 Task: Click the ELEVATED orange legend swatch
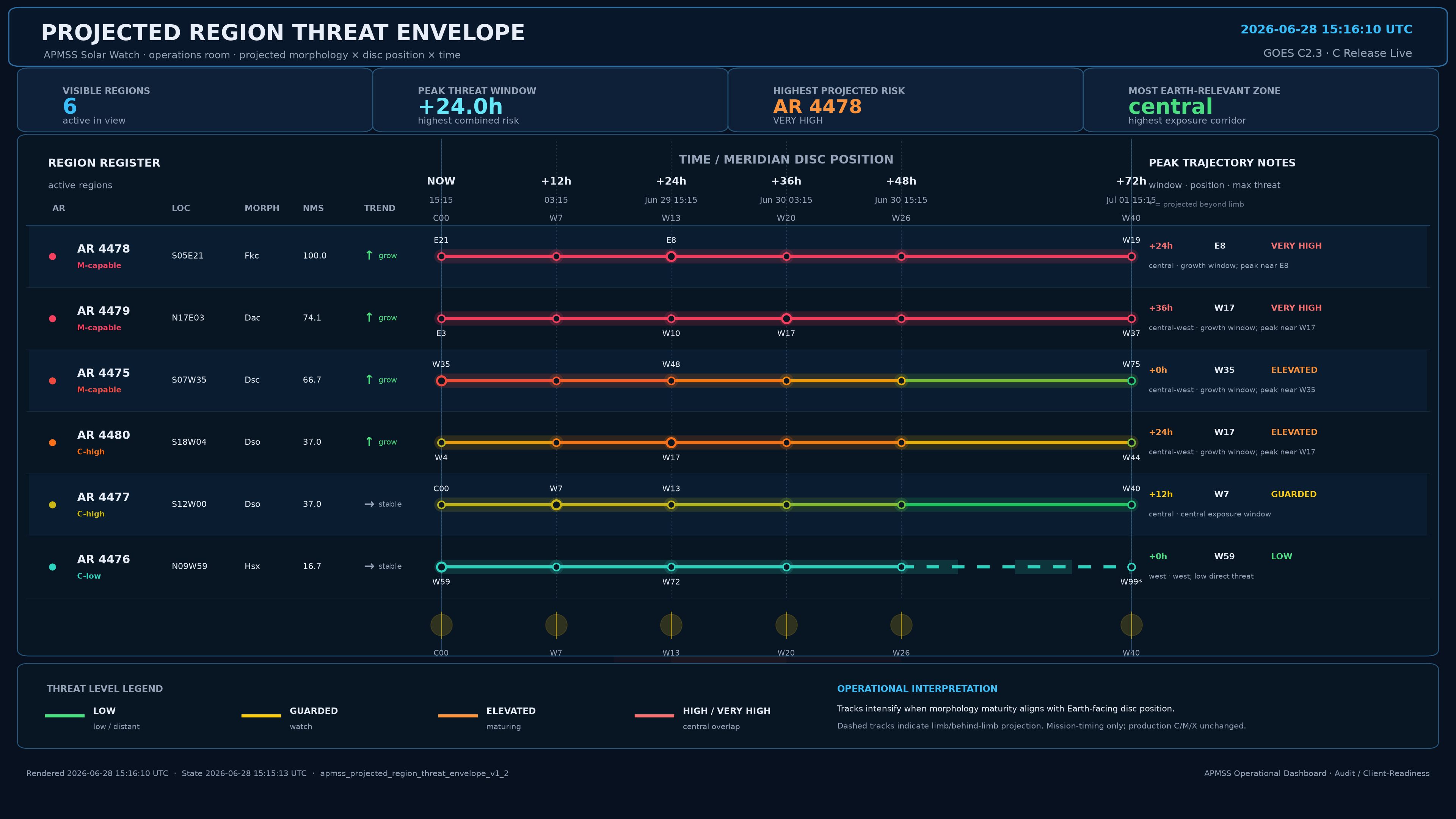click(458, 715)
